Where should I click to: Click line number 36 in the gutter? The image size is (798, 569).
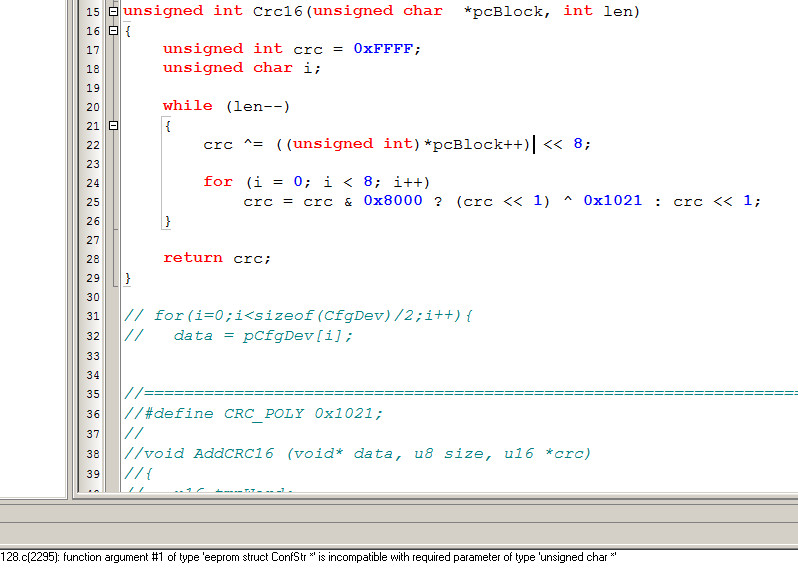click(x=92, y=415)
